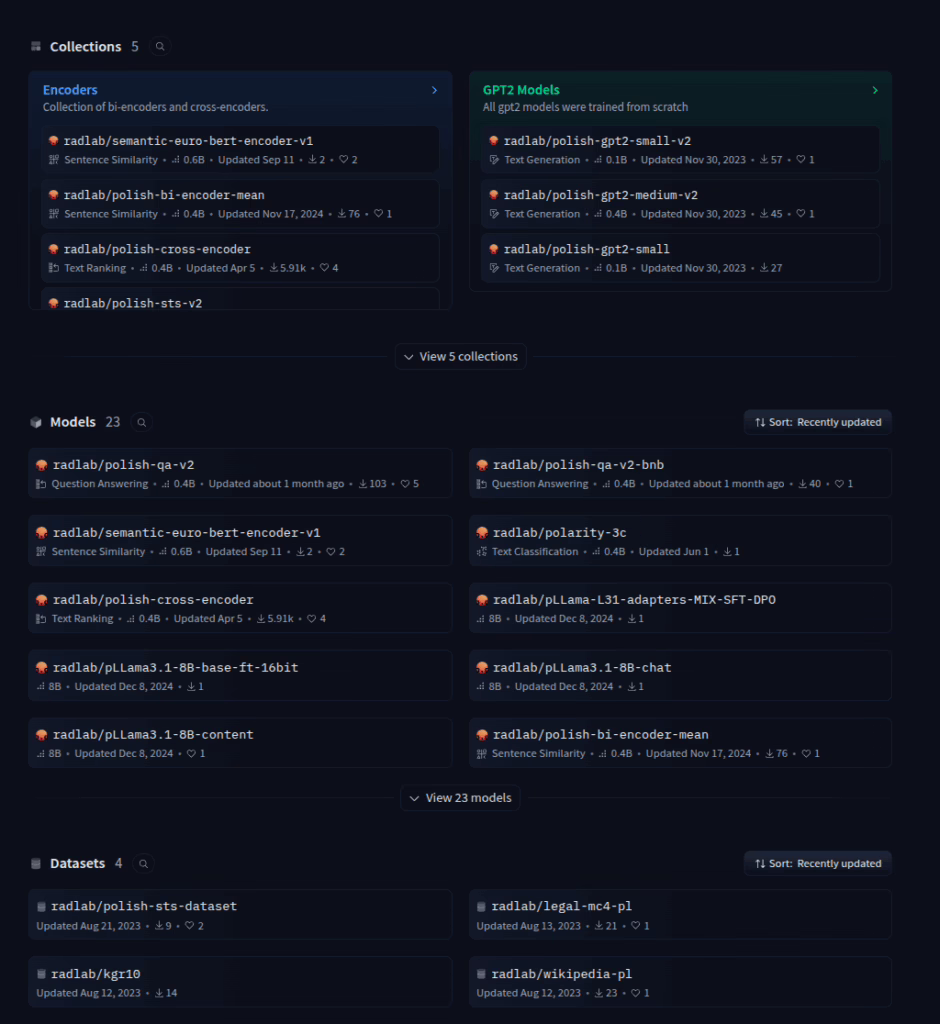Expand View 5 collections
The image size is (940, 1024).
tap(460, 357)
